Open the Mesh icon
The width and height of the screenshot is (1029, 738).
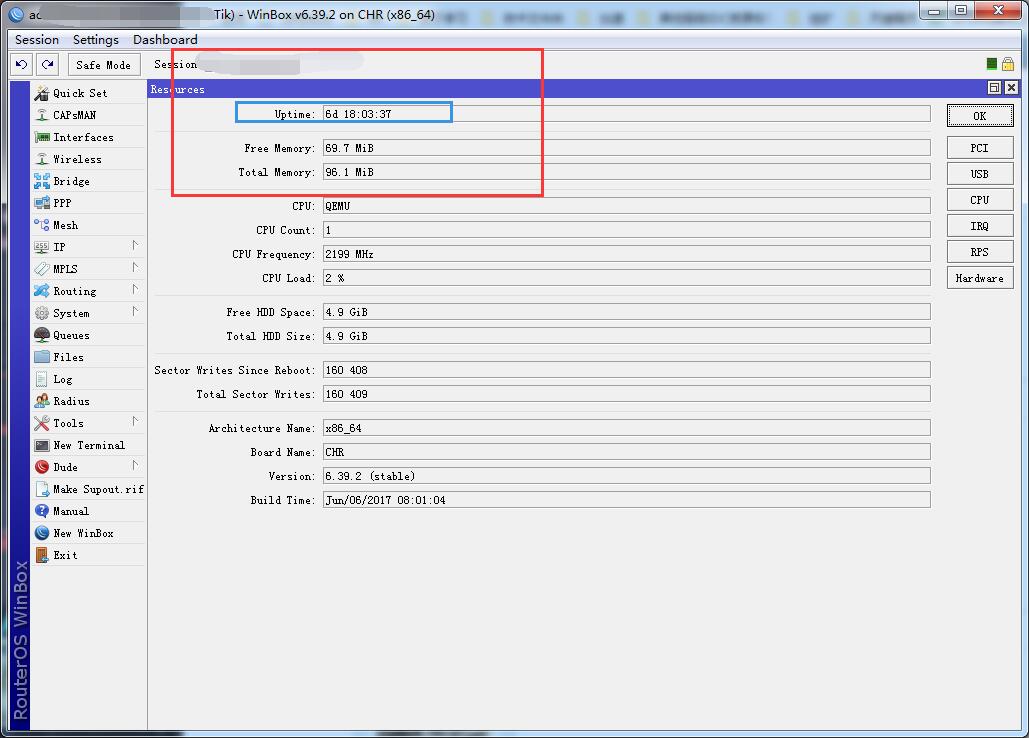42,225
